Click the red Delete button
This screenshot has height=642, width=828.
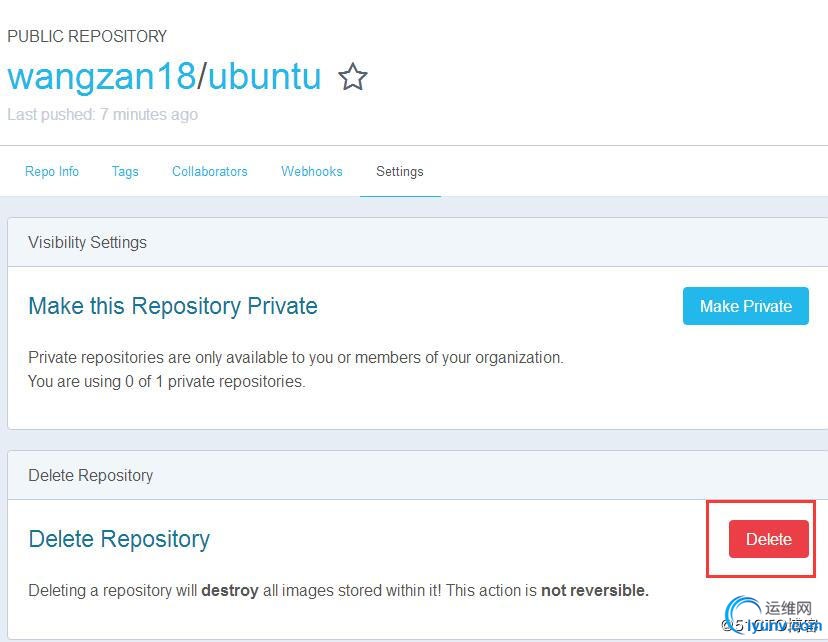[769, 539]
